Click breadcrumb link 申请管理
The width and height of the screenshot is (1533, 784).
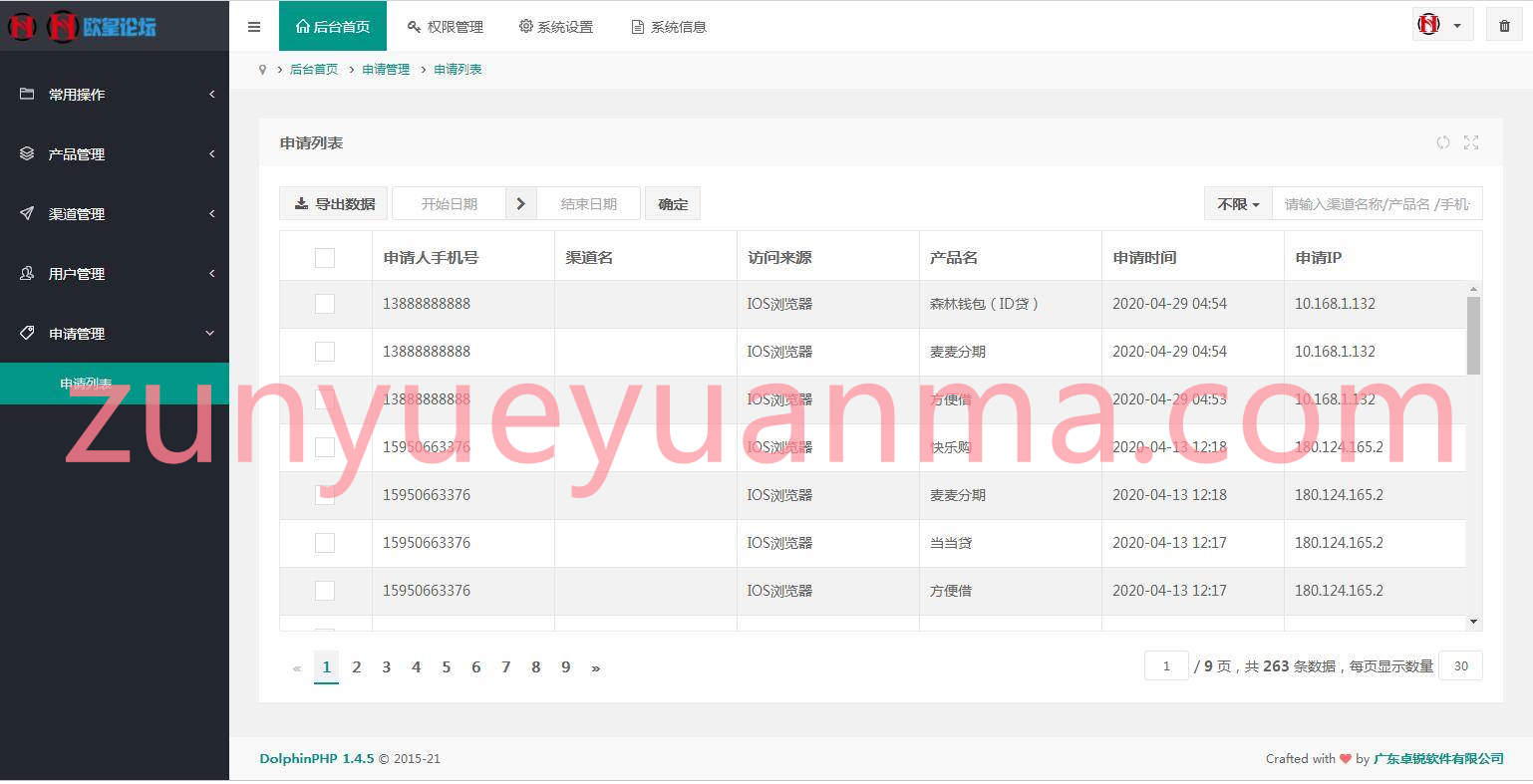tap(386, 70)
